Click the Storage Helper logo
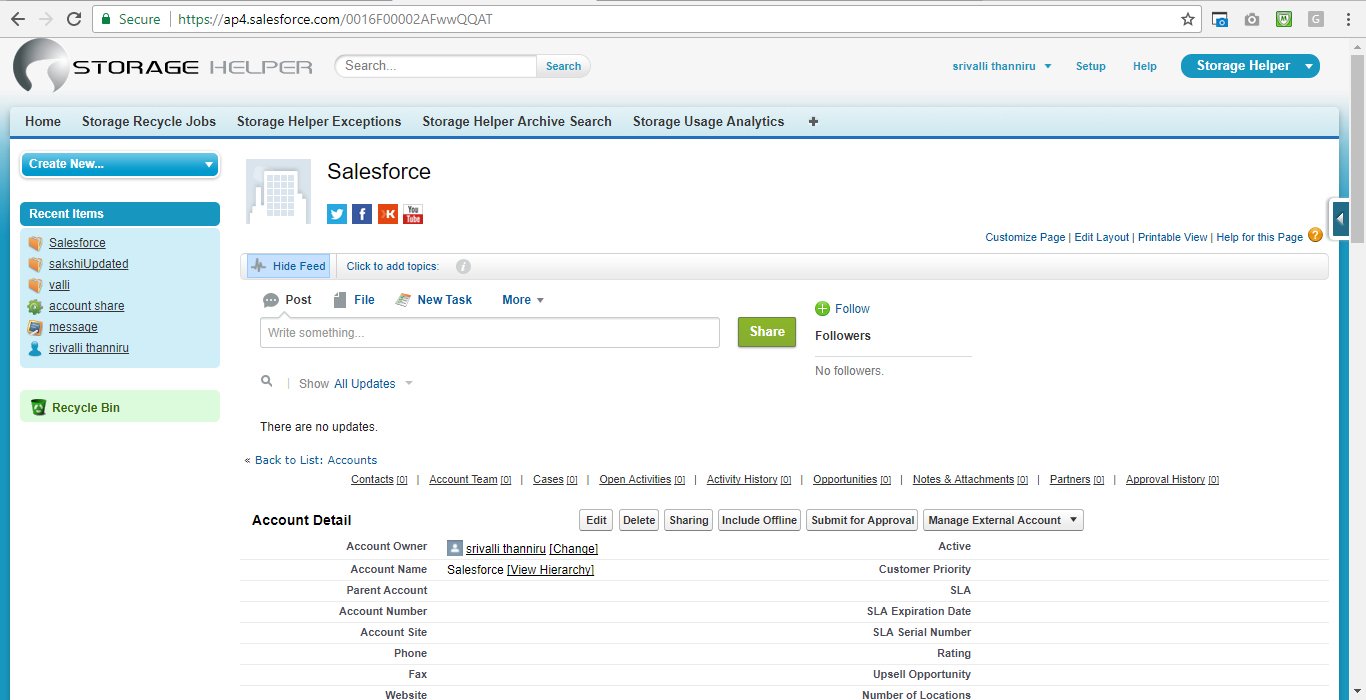 [x=163, y=67]
